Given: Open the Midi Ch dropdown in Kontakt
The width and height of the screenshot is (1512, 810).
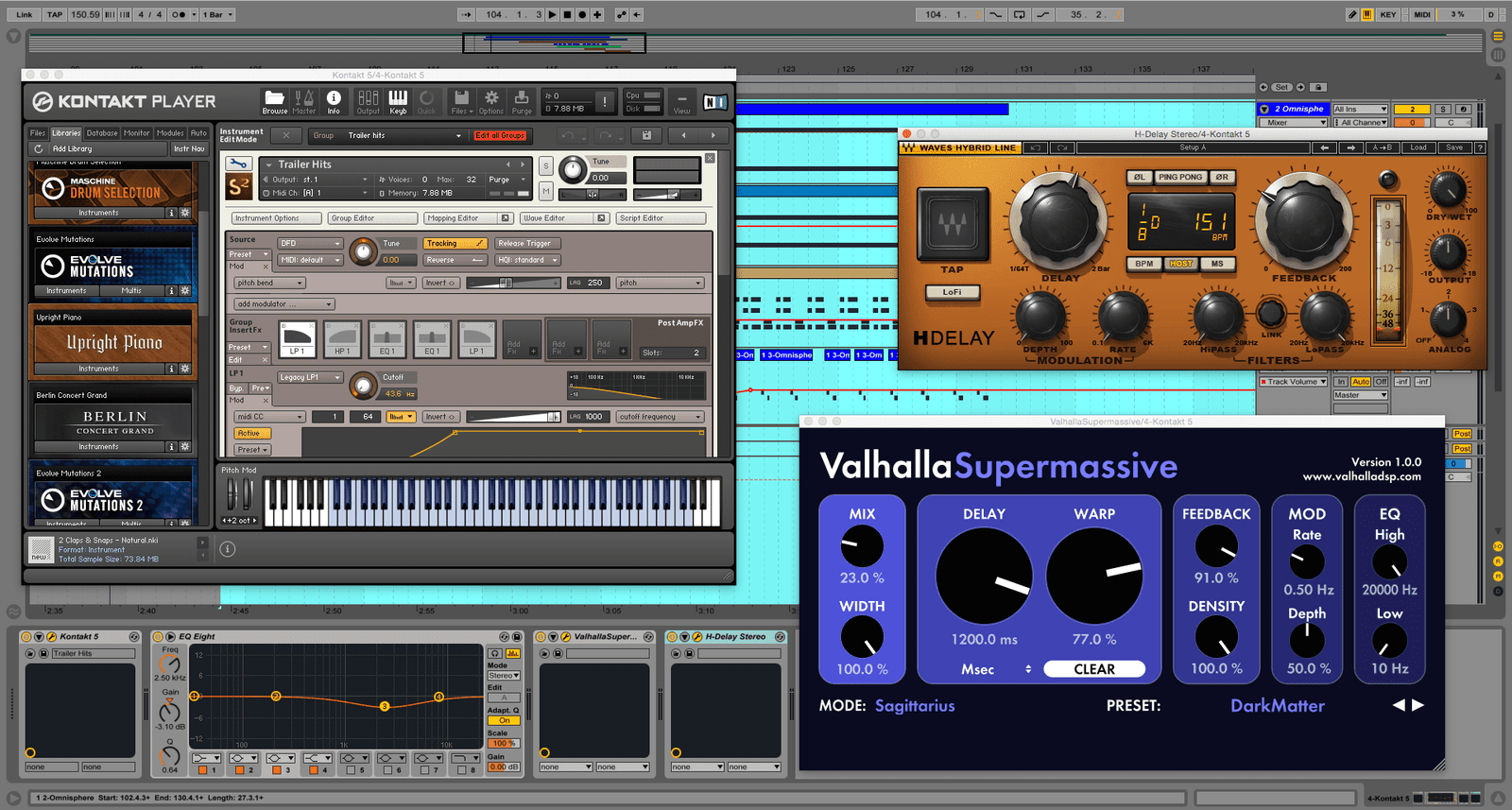Looking at the screenshot, I should coord(317,193).
